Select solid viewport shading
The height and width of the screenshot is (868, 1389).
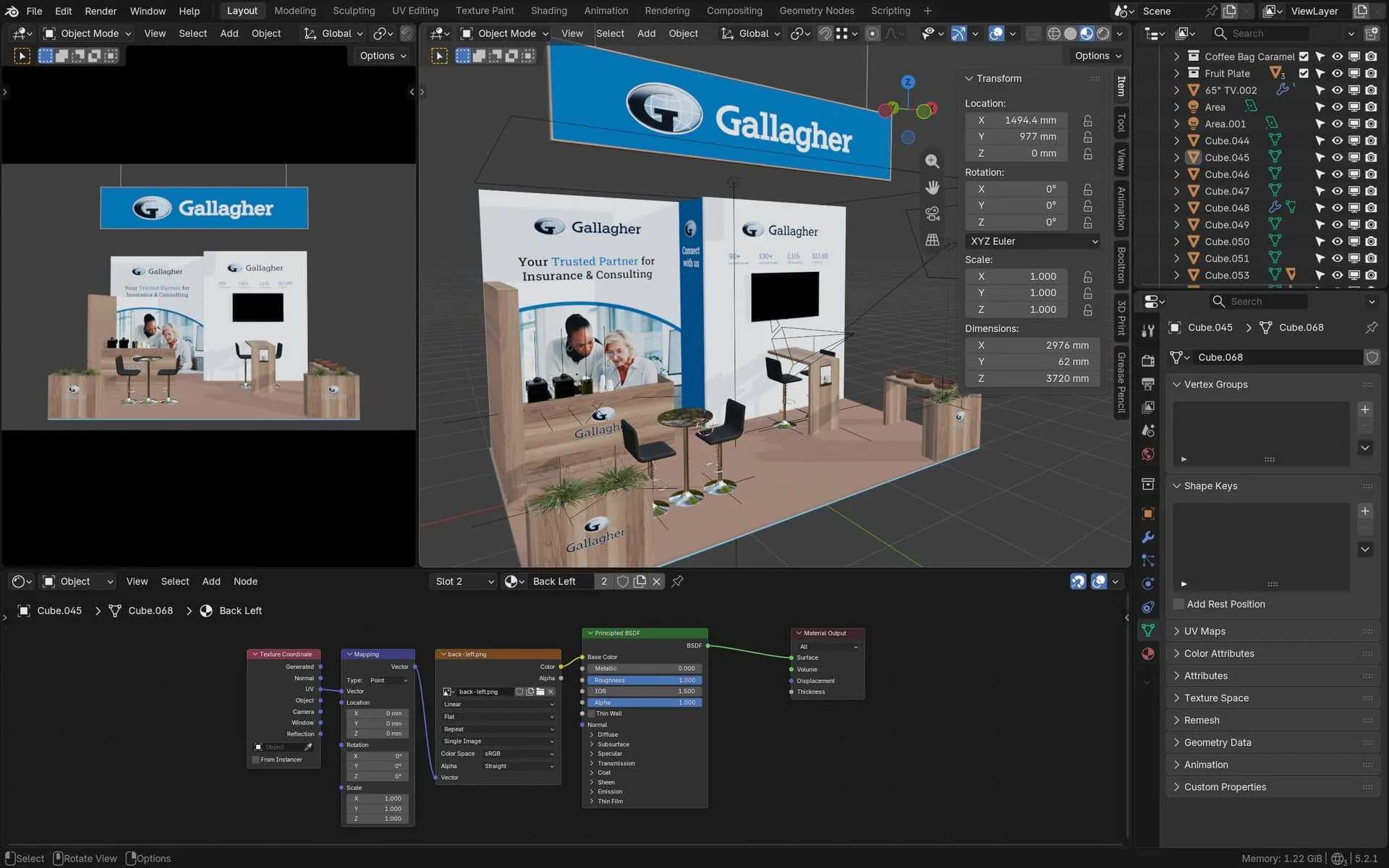pyautogui.click(x=1070, y=33)
